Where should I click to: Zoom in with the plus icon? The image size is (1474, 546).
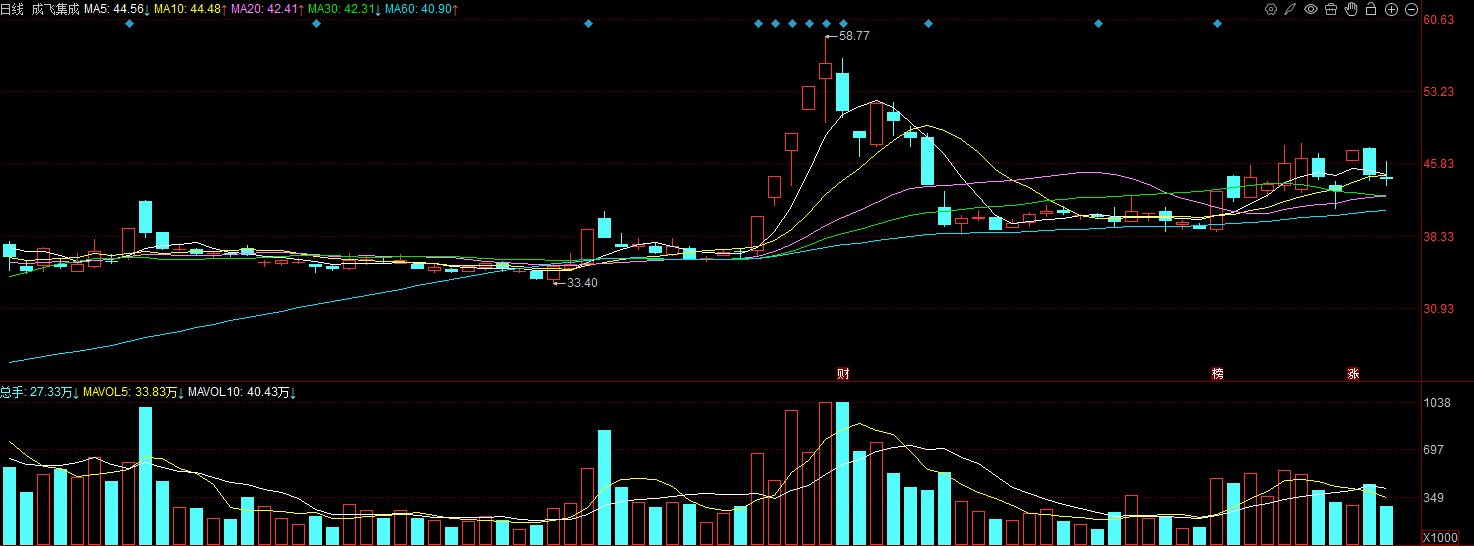pyautogui.click(x=1391, y=9)
